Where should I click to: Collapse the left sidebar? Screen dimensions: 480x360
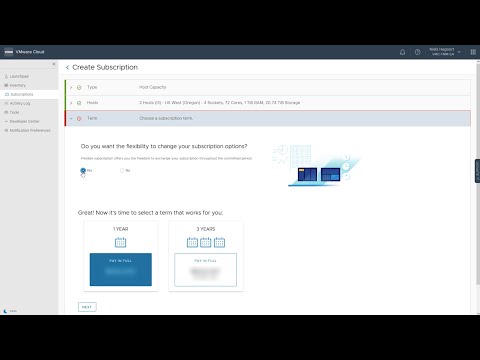[54, 64]
